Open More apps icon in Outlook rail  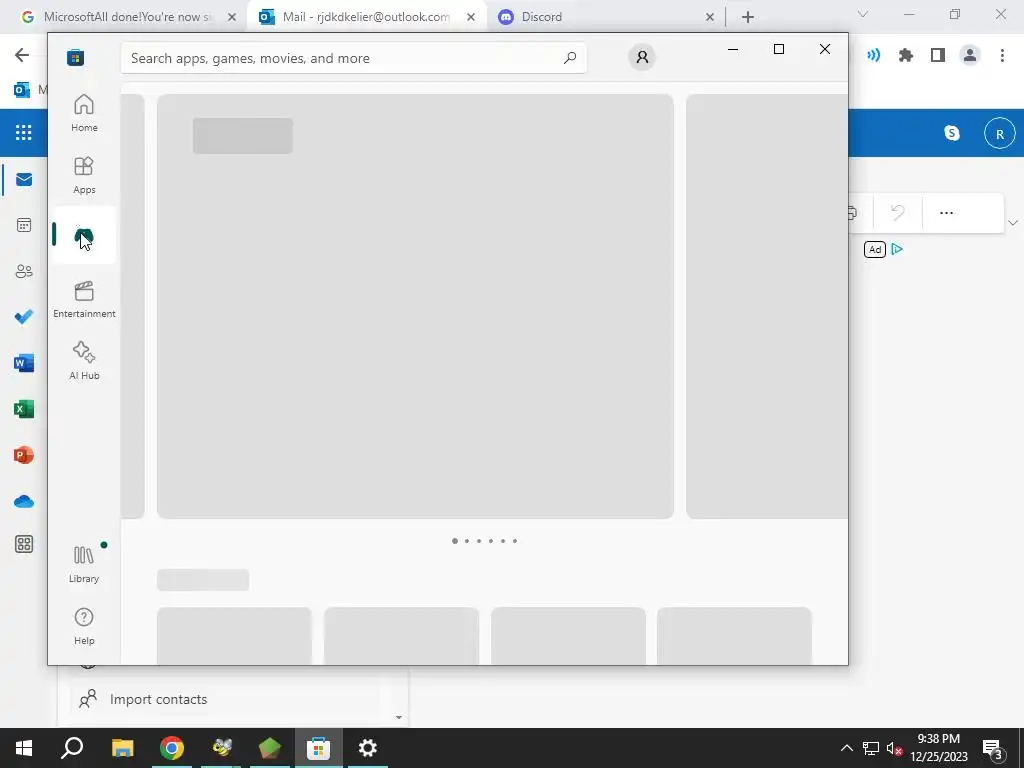tap(24, 544)
